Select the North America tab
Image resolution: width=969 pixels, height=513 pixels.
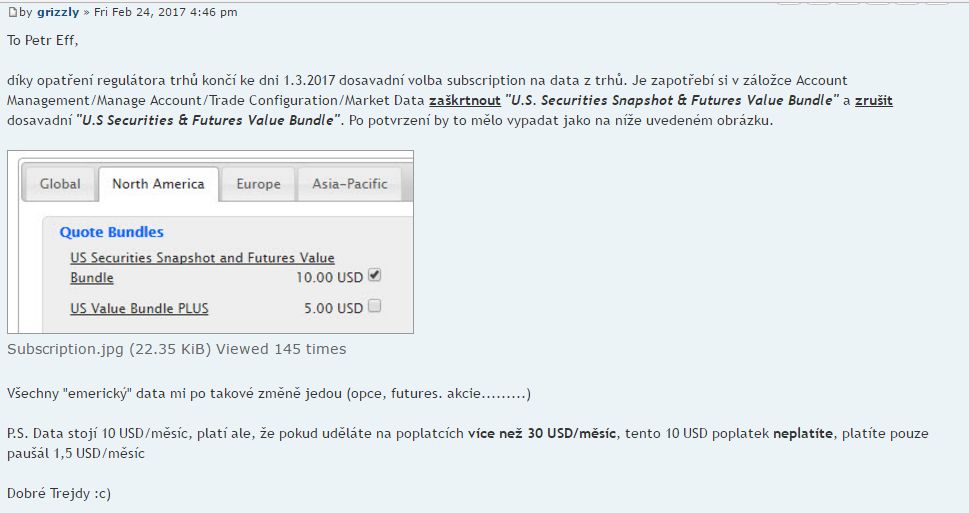[158, 184]
